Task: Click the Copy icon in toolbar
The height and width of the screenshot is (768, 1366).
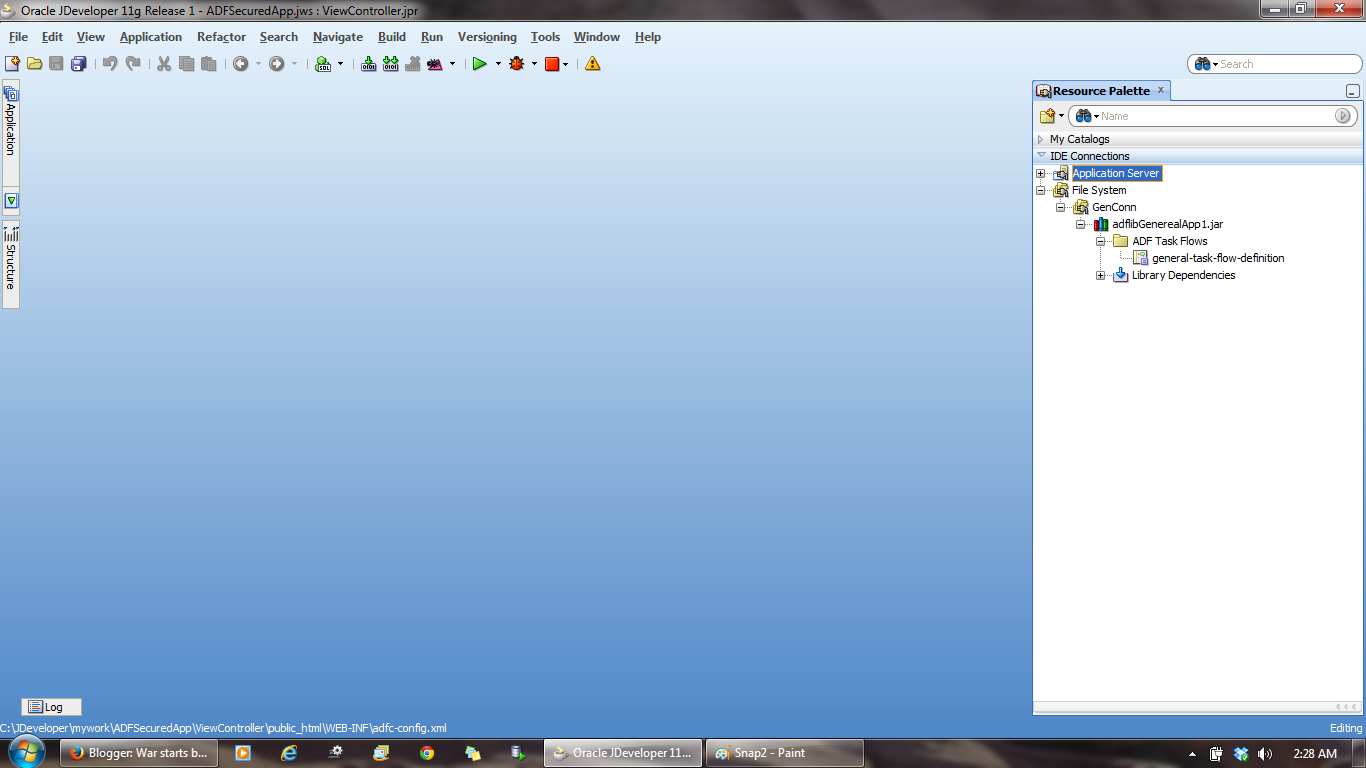Action: 186,64
